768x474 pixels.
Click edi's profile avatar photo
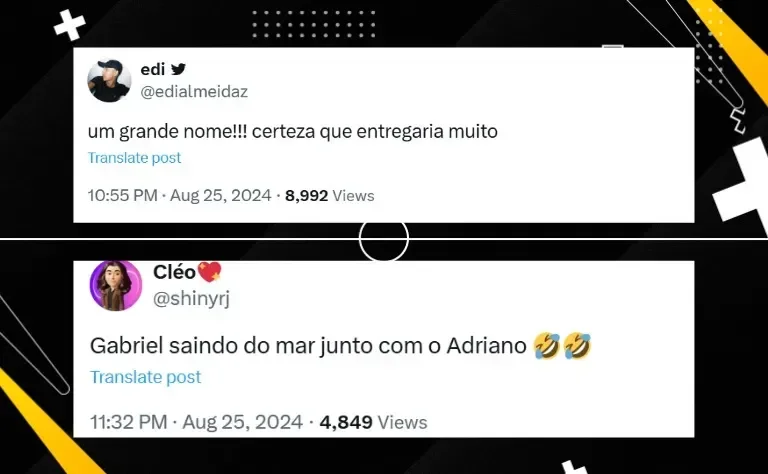click(109, 81)
